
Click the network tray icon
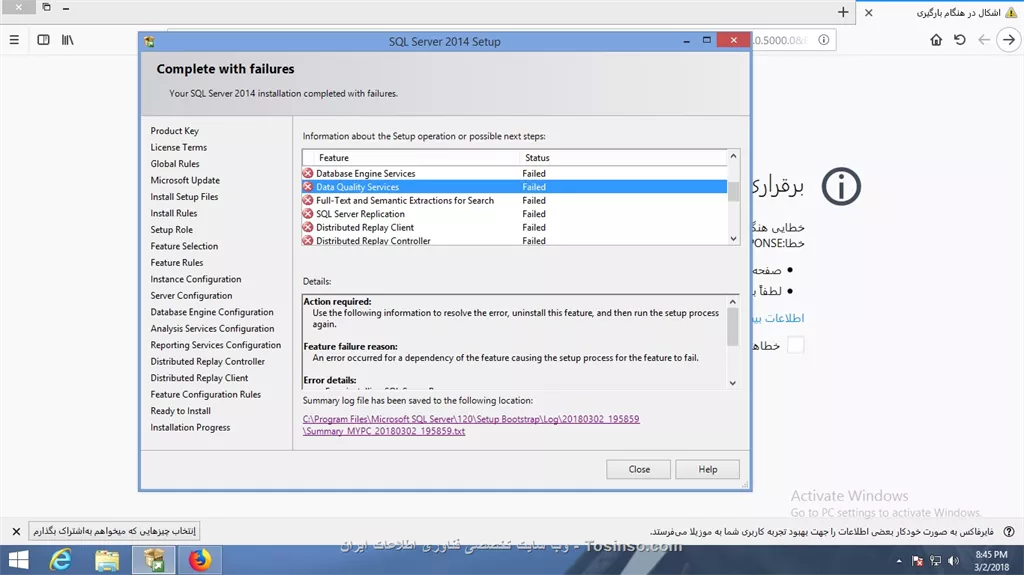[935, 561]
